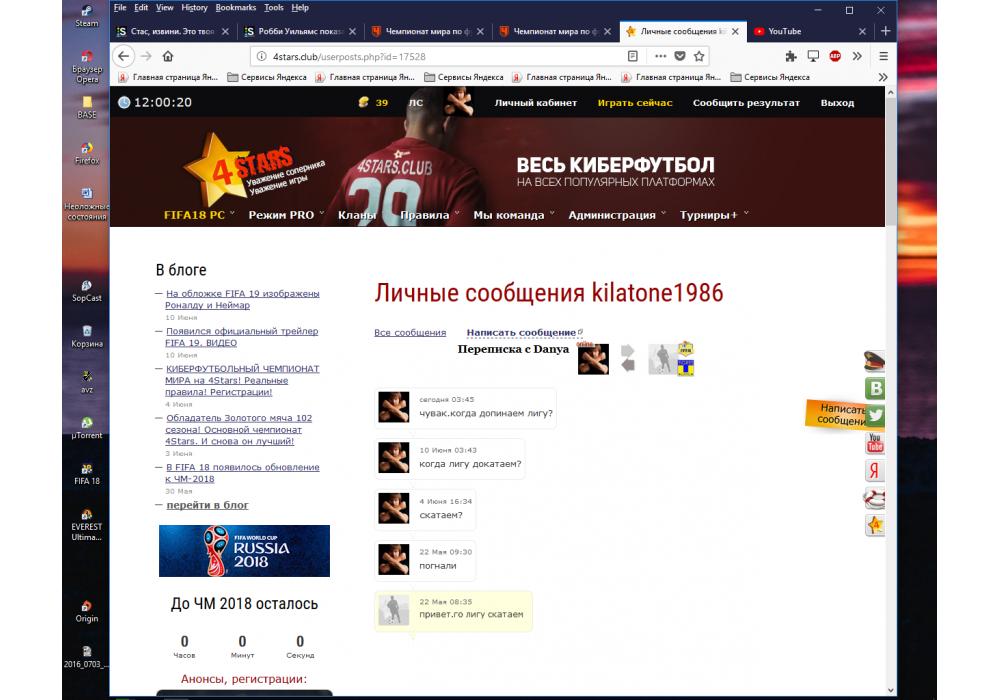Click the Все сообщения link
1000x700 pixels.
410,333
